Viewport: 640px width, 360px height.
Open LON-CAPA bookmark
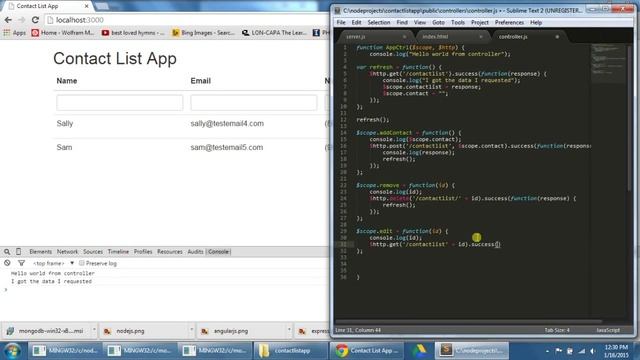[274, 33]
